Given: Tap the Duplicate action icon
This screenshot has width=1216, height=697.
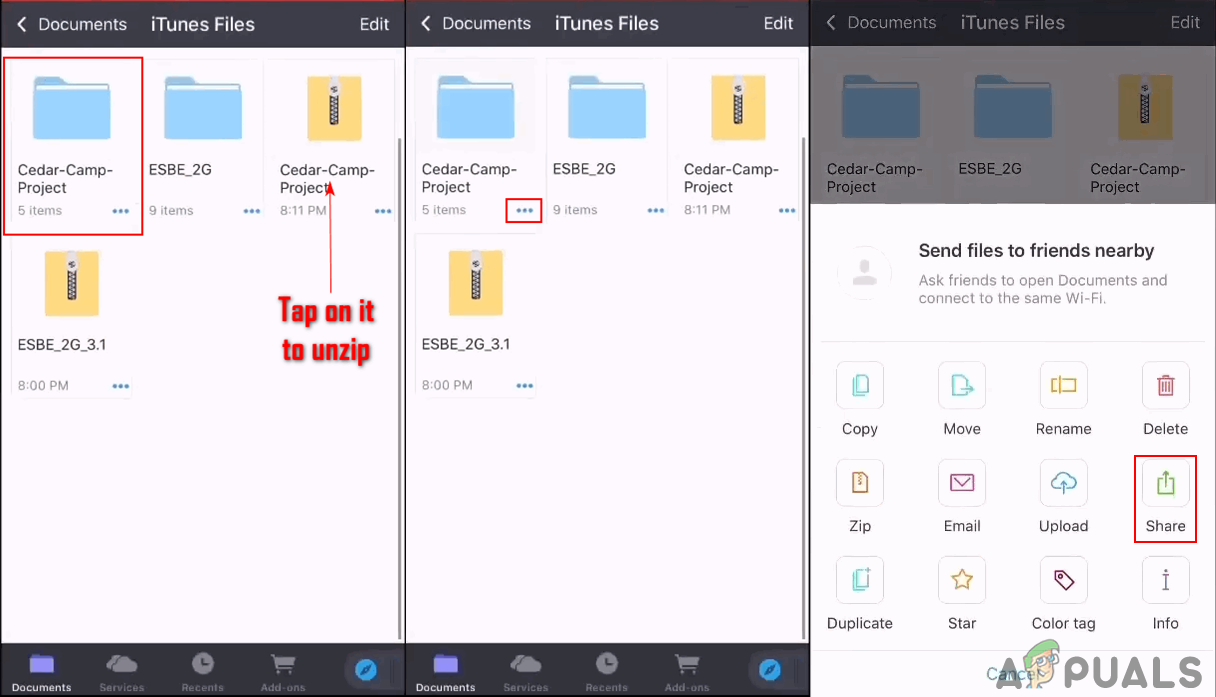Looking at the screenshot, I should [x=859, y=580].
